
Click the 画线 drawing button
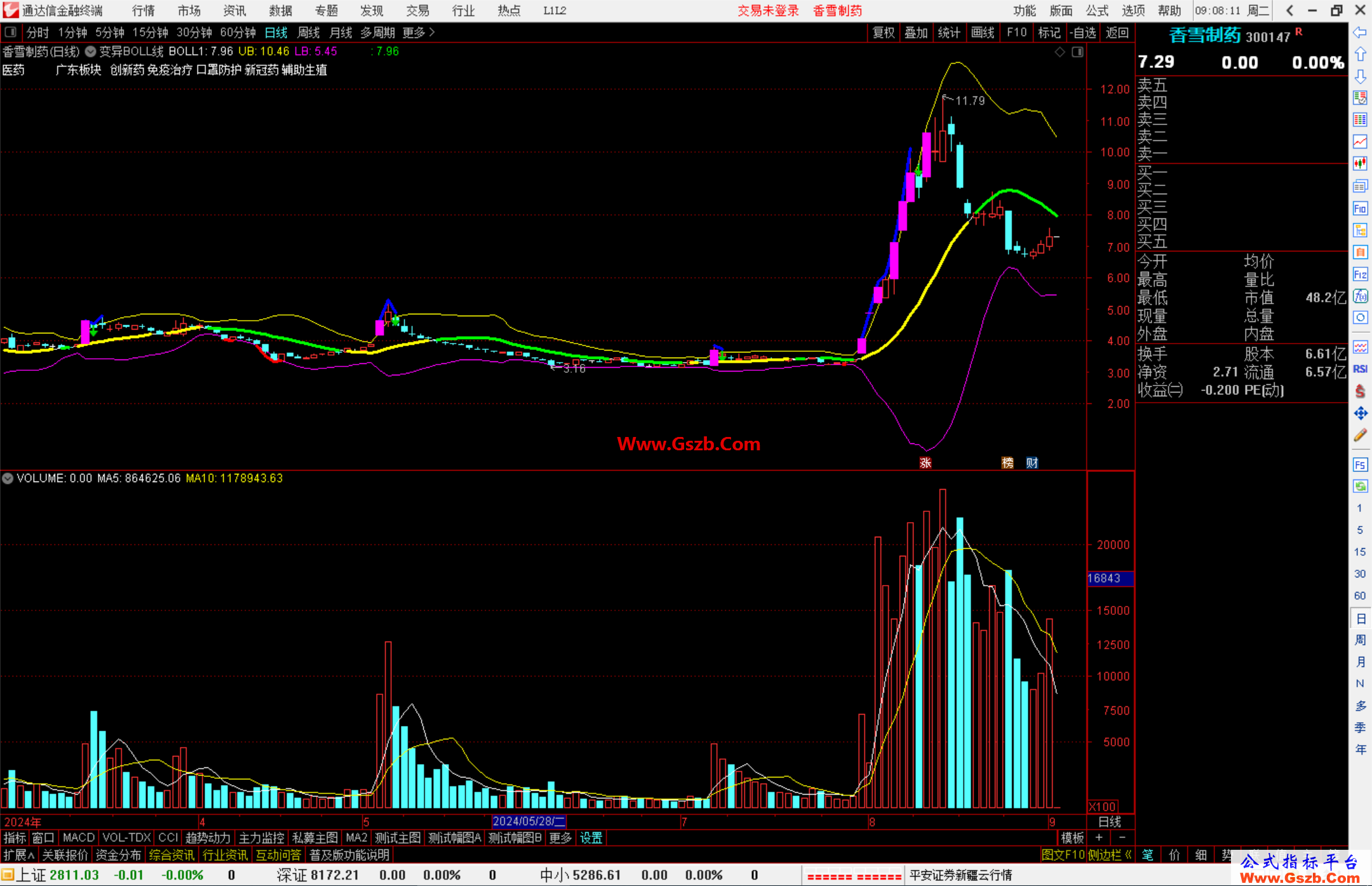coord(983,32)
